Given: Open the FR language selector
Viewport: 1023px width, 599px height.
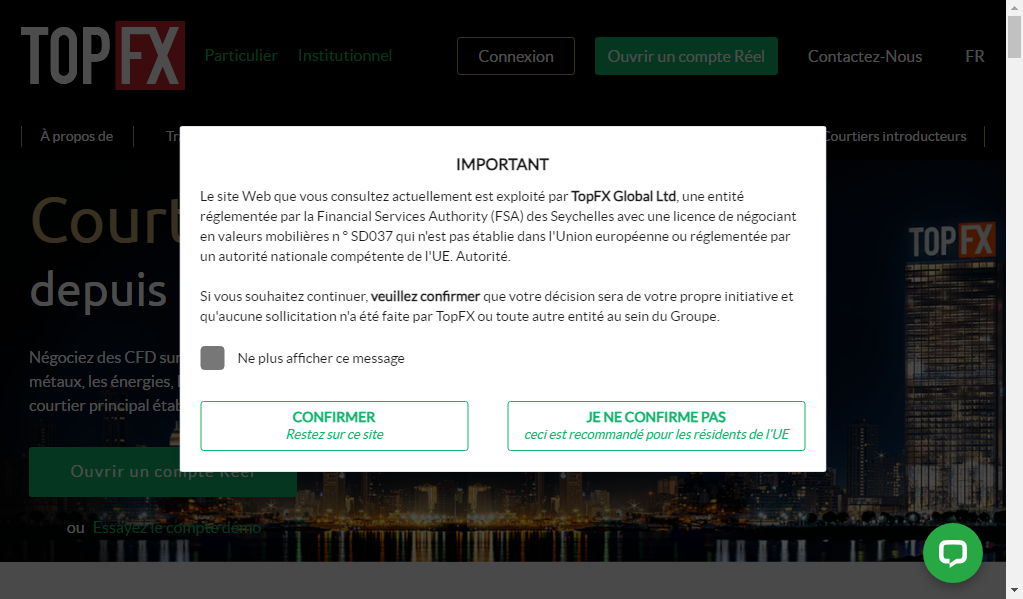Looking at the screenshot, I should click(x=975, y=56).
